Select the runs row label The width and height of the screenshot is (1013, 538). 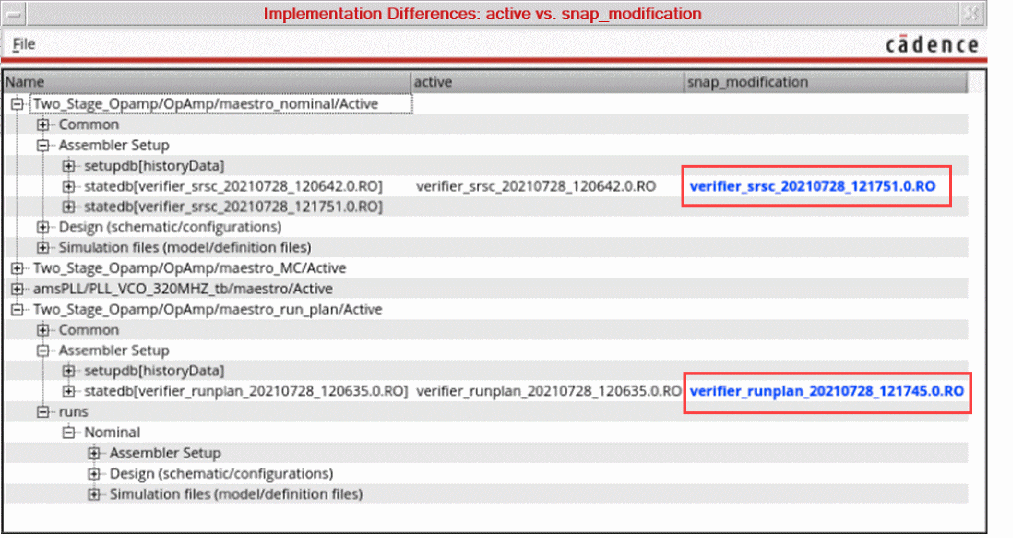pos(74,412)
